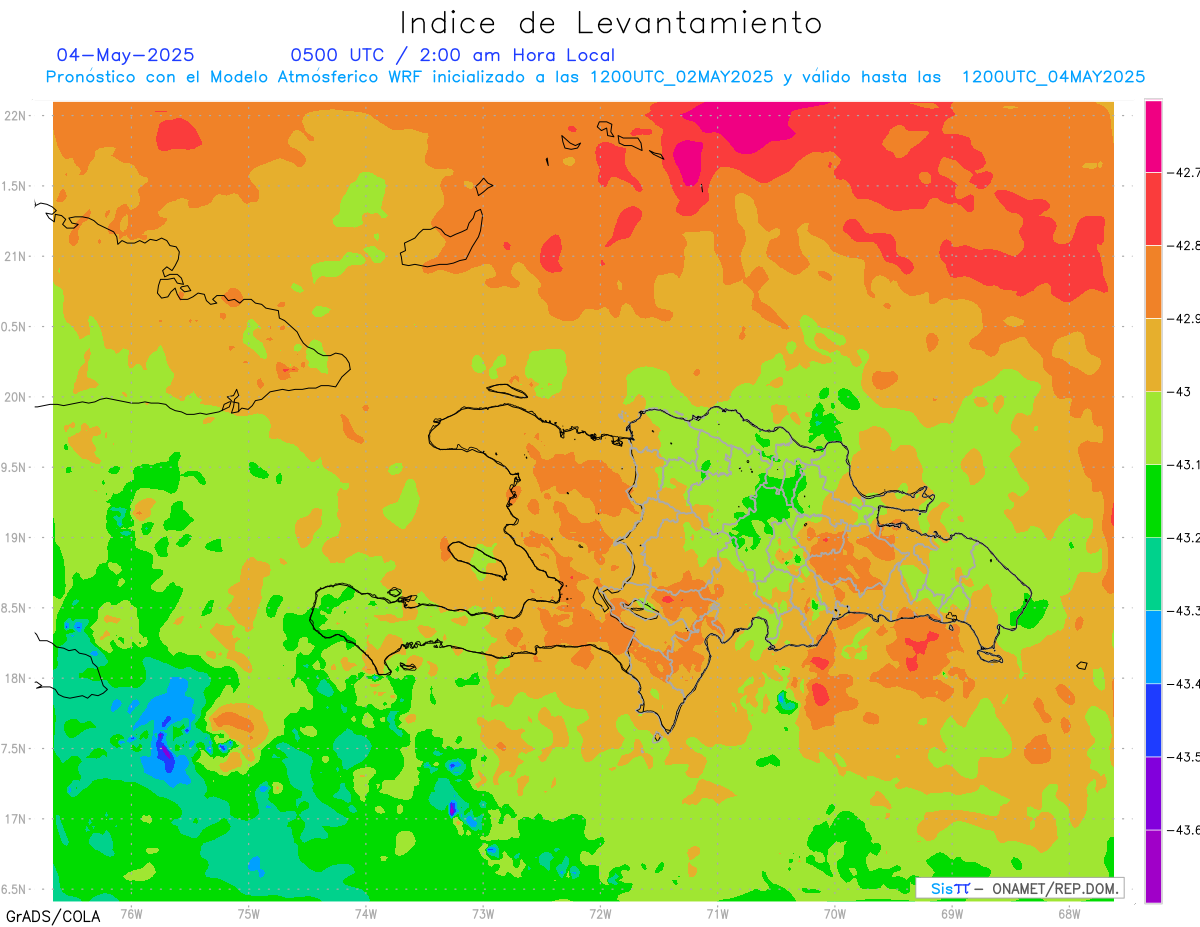Click the latitude label "18N"
The image size is (1200, 927).
click(x=14, y=679)
